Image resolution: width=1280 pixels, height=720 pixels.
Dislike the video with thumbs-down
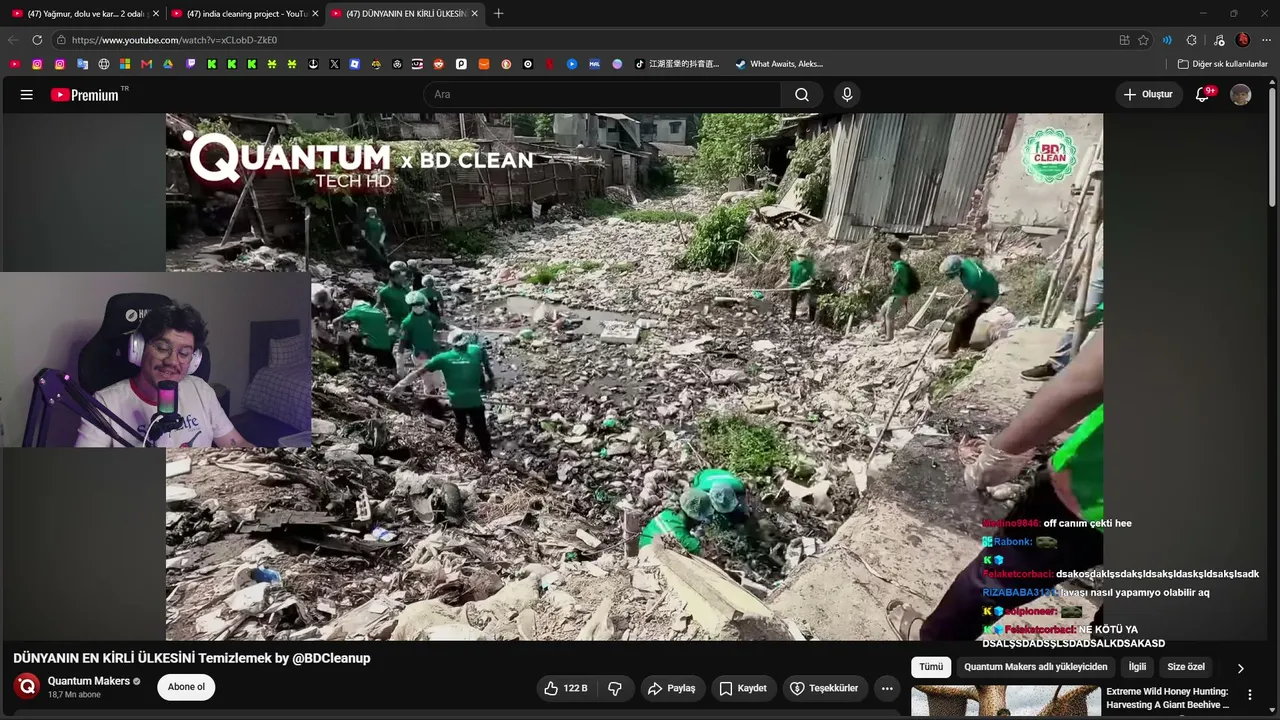pyautogui.click(x=615, y=688)
